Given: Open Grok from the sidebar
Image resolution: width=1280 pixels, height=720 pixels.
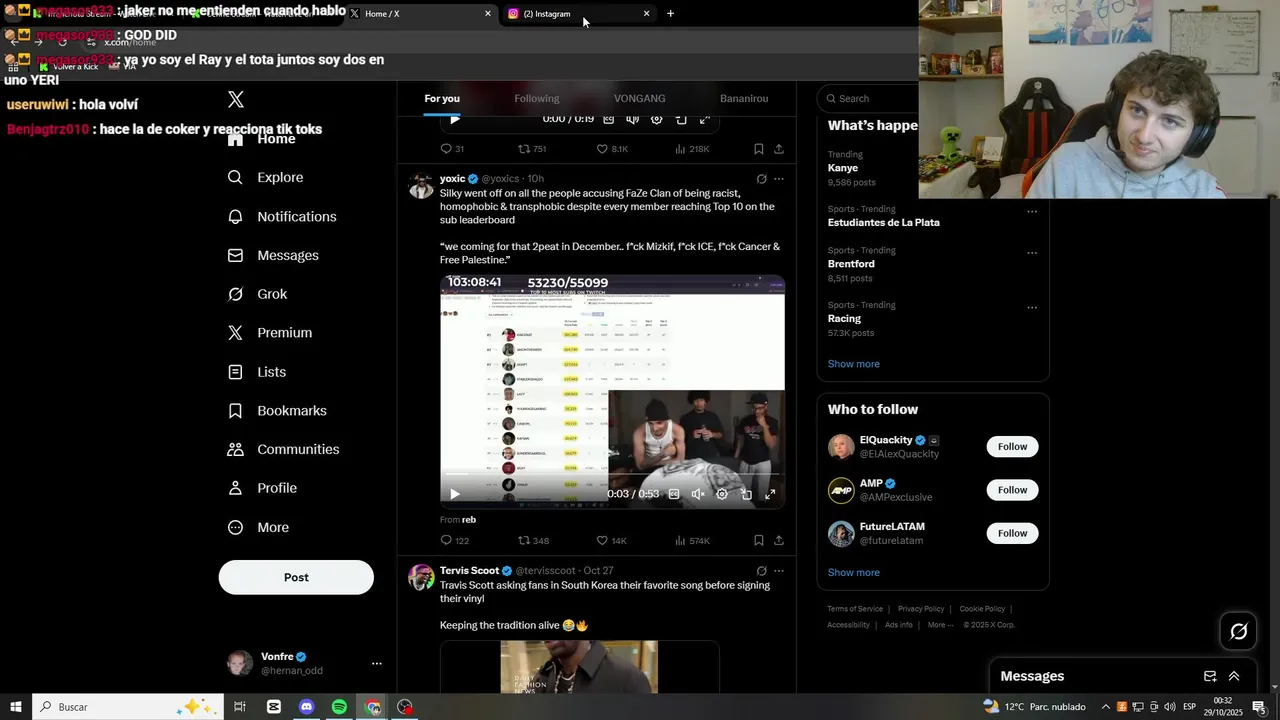Looking at the screenshot, I should pos(257,294).
